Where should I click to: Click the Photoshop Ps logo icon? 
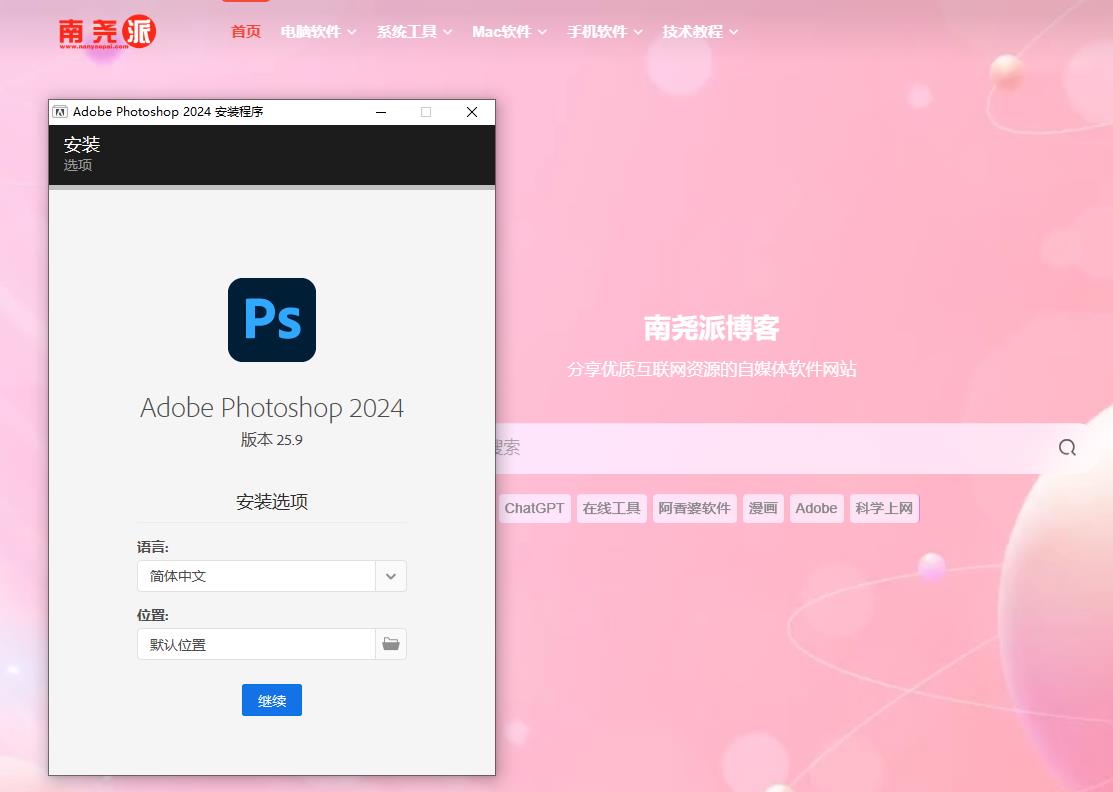272,319
